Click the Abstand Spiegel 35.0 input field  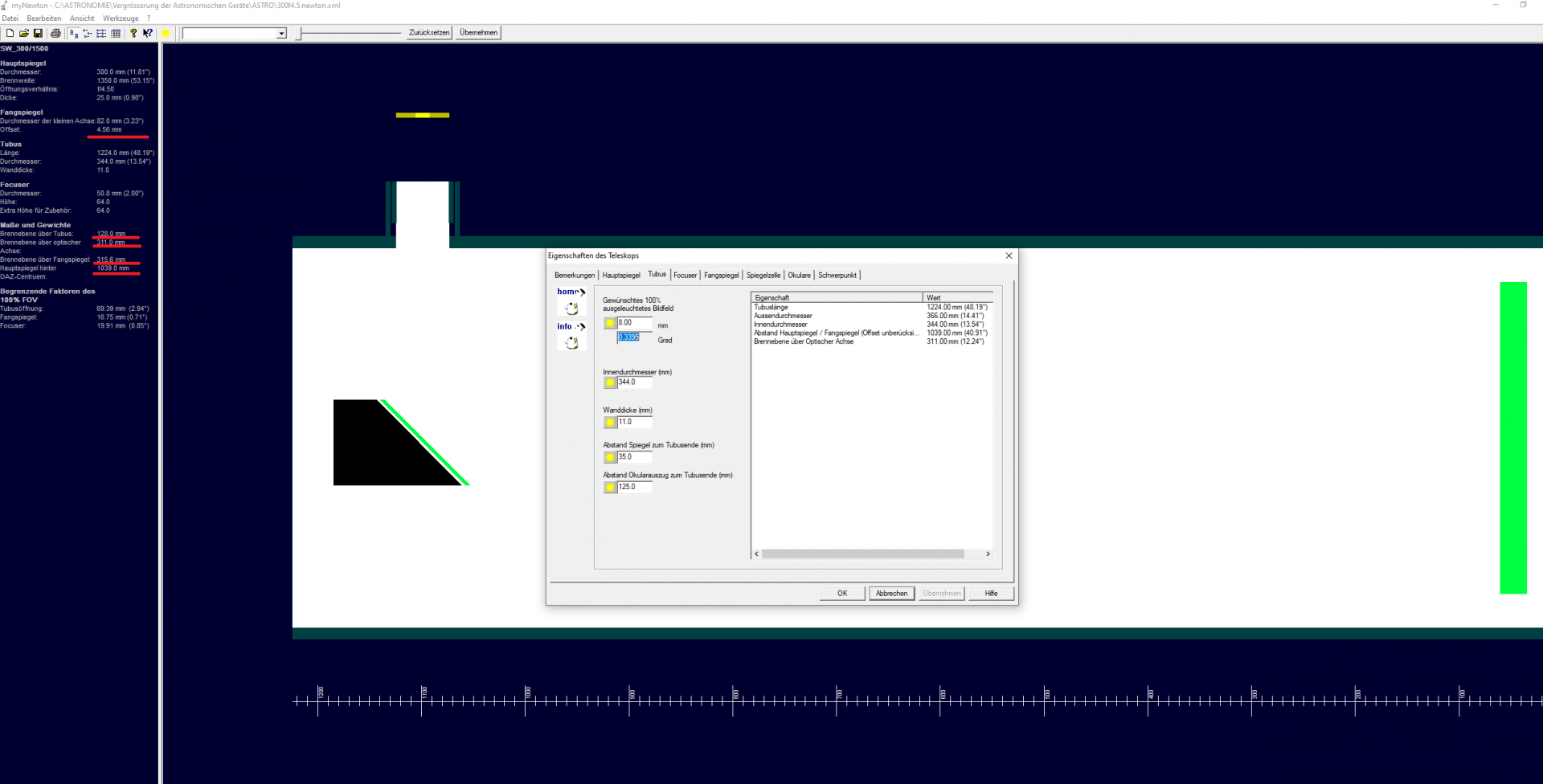(634, 457)
